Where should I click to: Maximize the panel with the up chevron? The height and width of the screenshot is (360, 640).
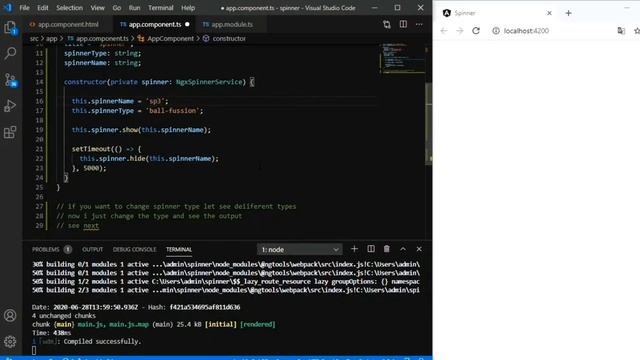(403, 249)
